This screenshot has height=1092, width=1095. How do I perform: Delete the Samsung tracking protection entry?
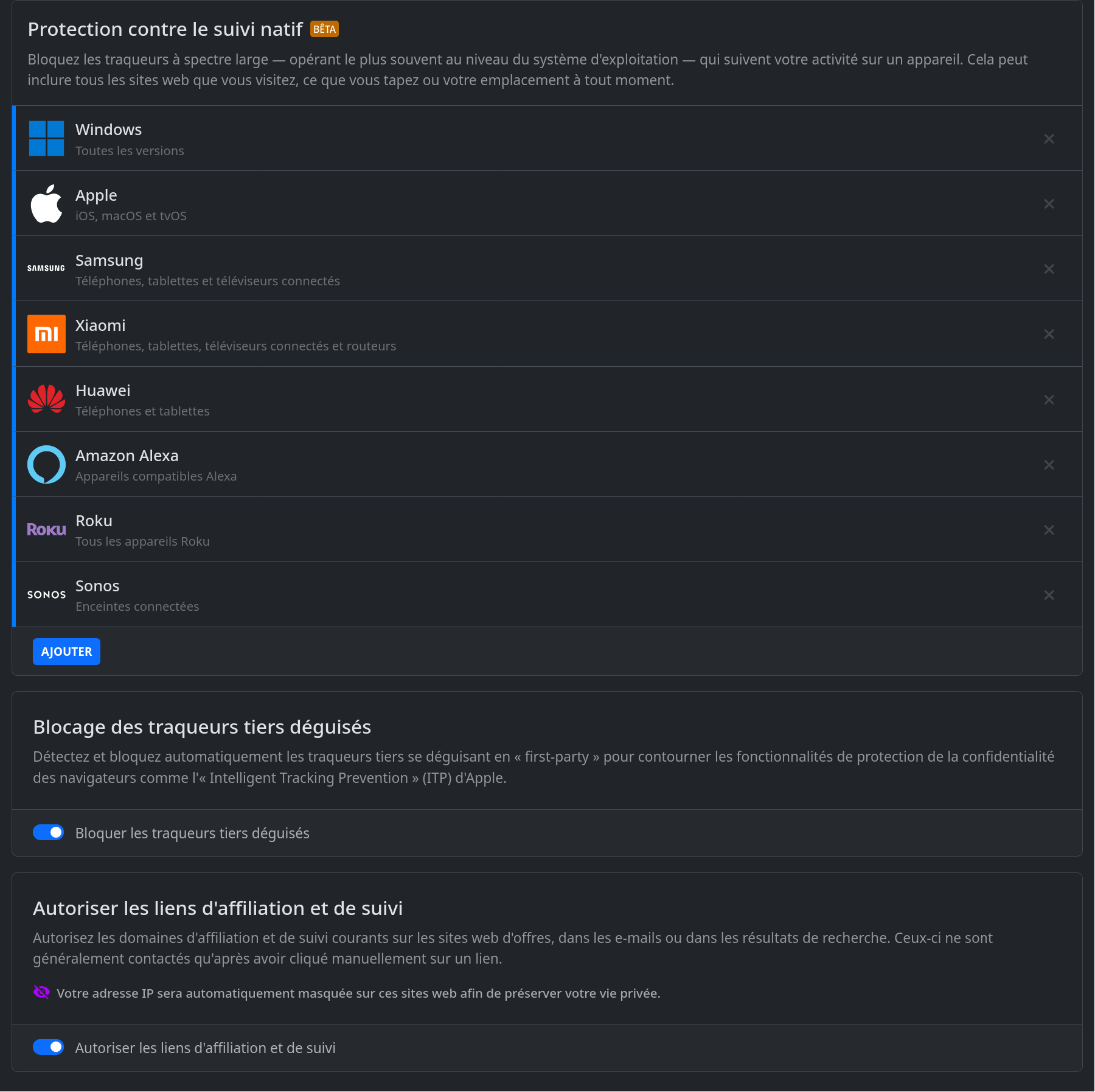[x=1049, y=269]
